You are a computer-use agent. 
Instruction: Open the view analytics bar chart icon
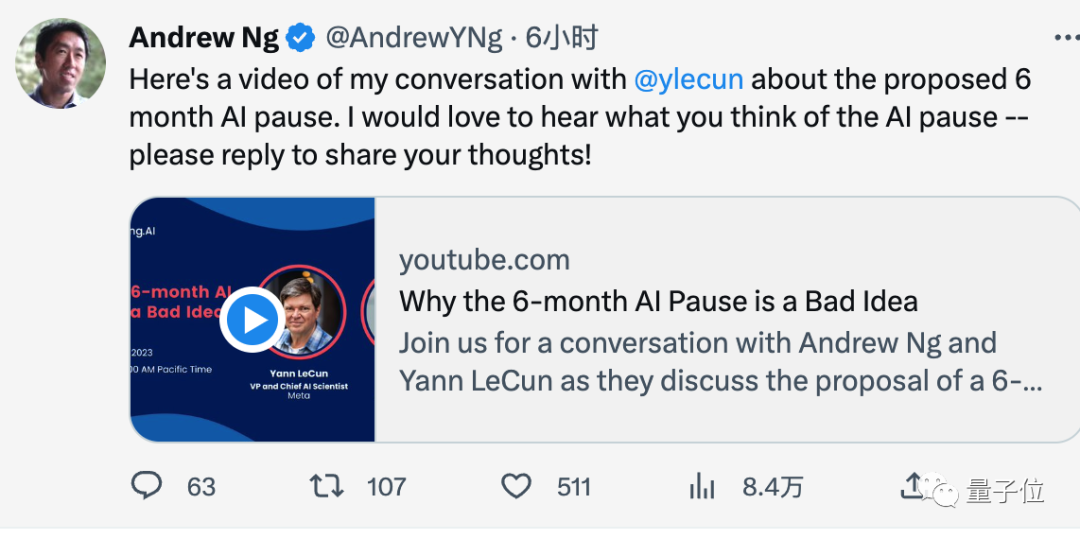(702, 487)
